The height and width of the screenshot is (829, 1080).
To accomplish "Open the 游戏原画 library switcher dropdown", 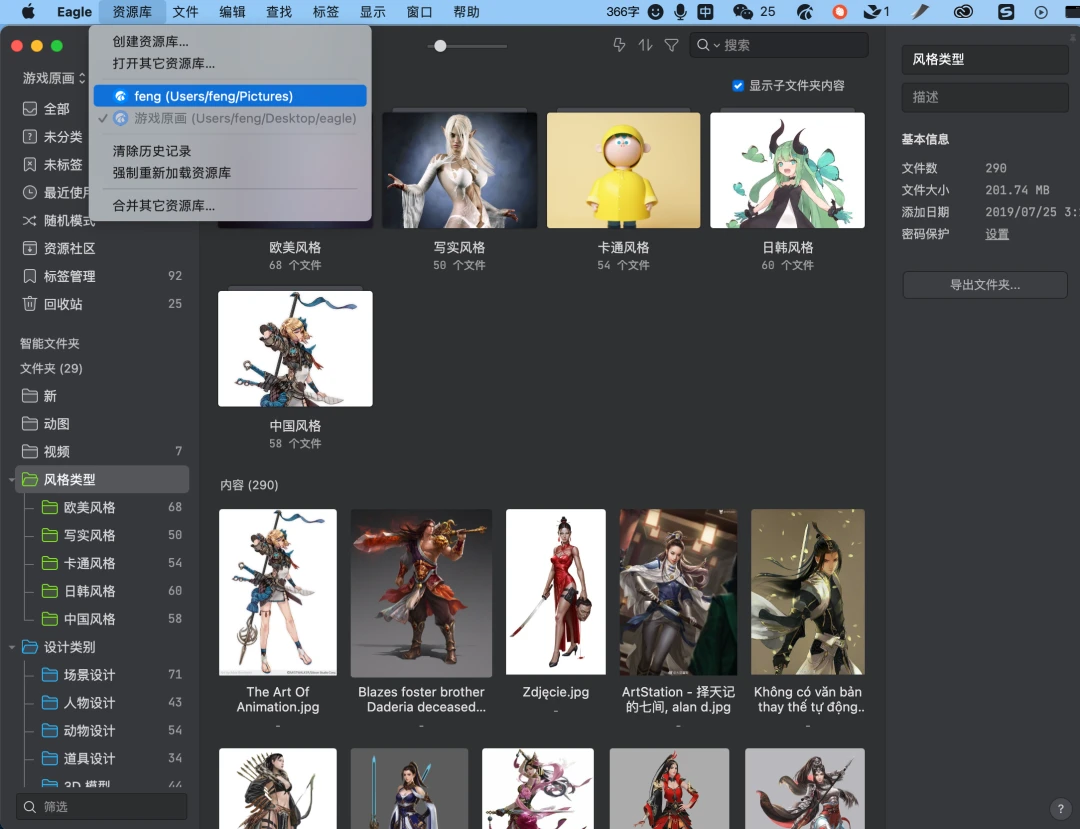I will coord(54,78).
